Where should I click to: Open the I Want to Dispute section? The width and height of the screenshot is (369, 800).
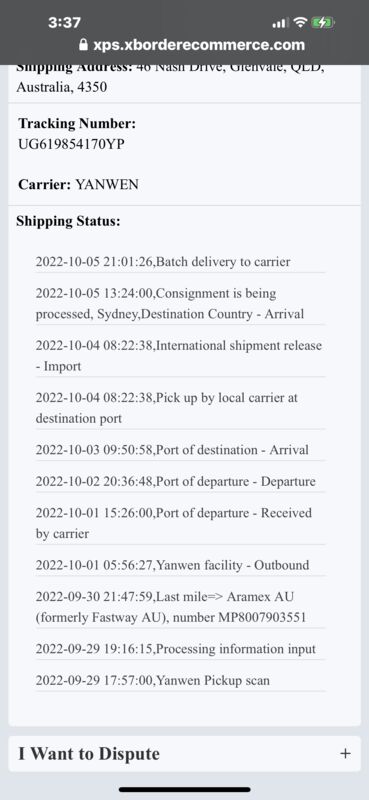184,754
